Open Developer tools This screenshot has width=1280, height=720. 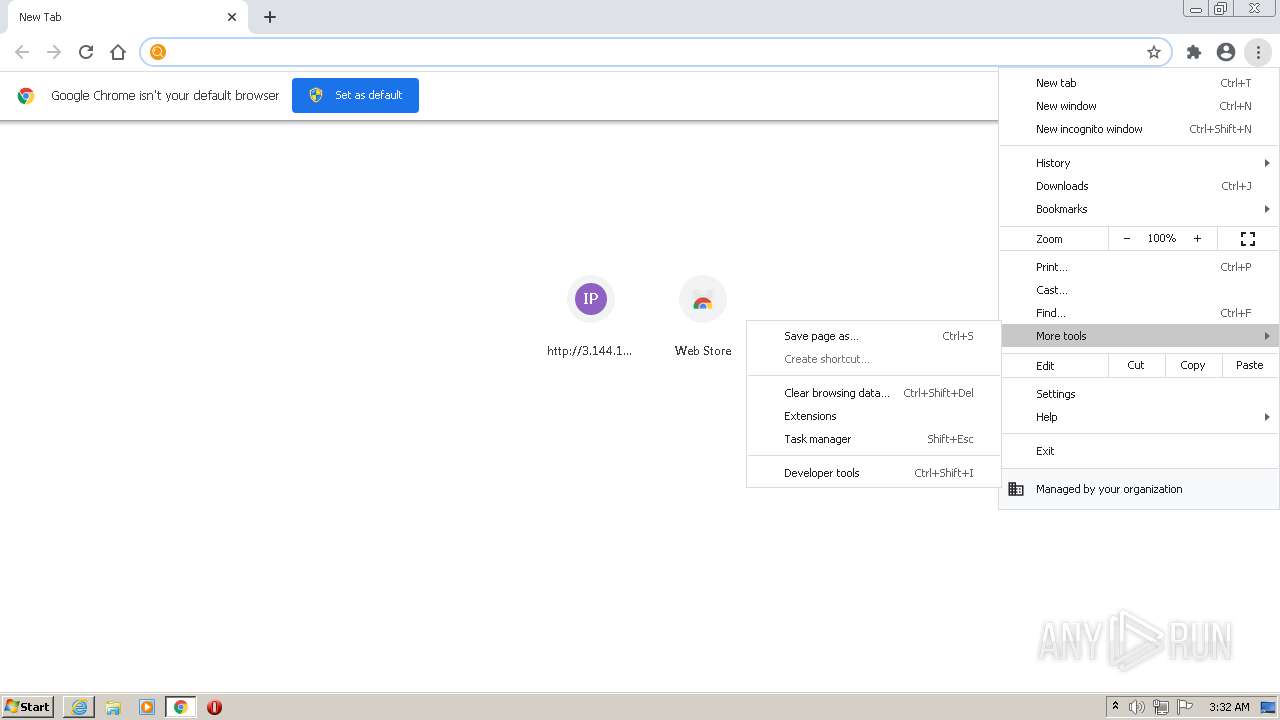coord(873,473)
